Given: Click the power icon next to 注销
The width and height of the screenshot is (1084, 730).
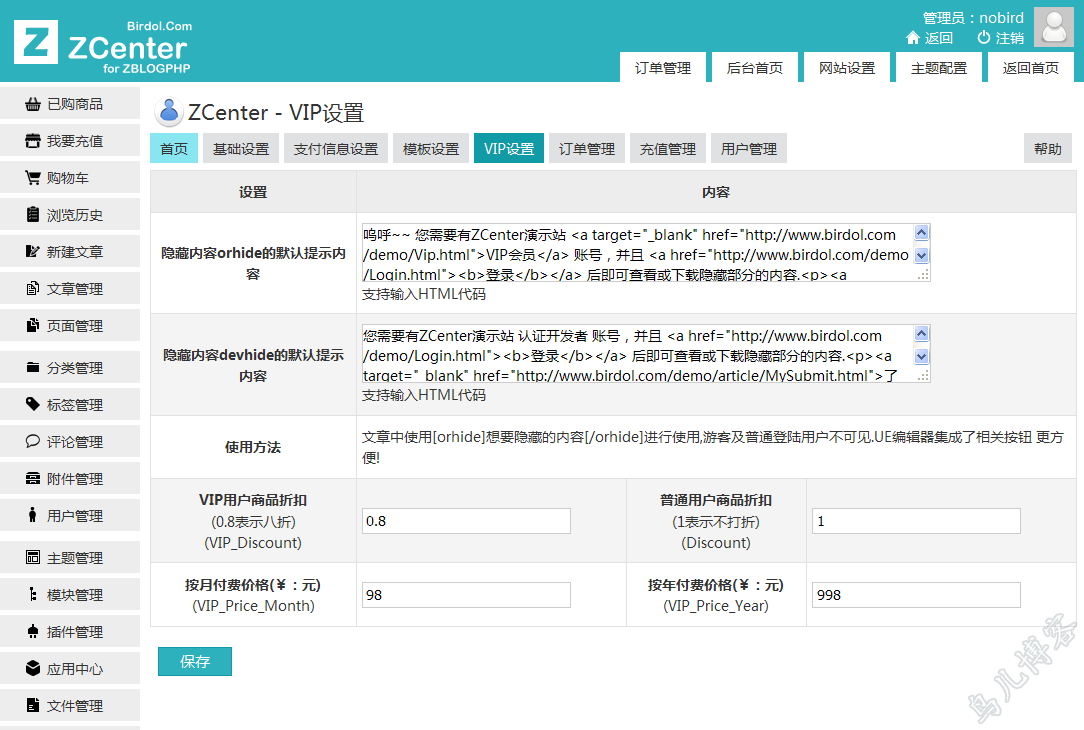Looking at the screenshot, I should click(x=984, y=37).
